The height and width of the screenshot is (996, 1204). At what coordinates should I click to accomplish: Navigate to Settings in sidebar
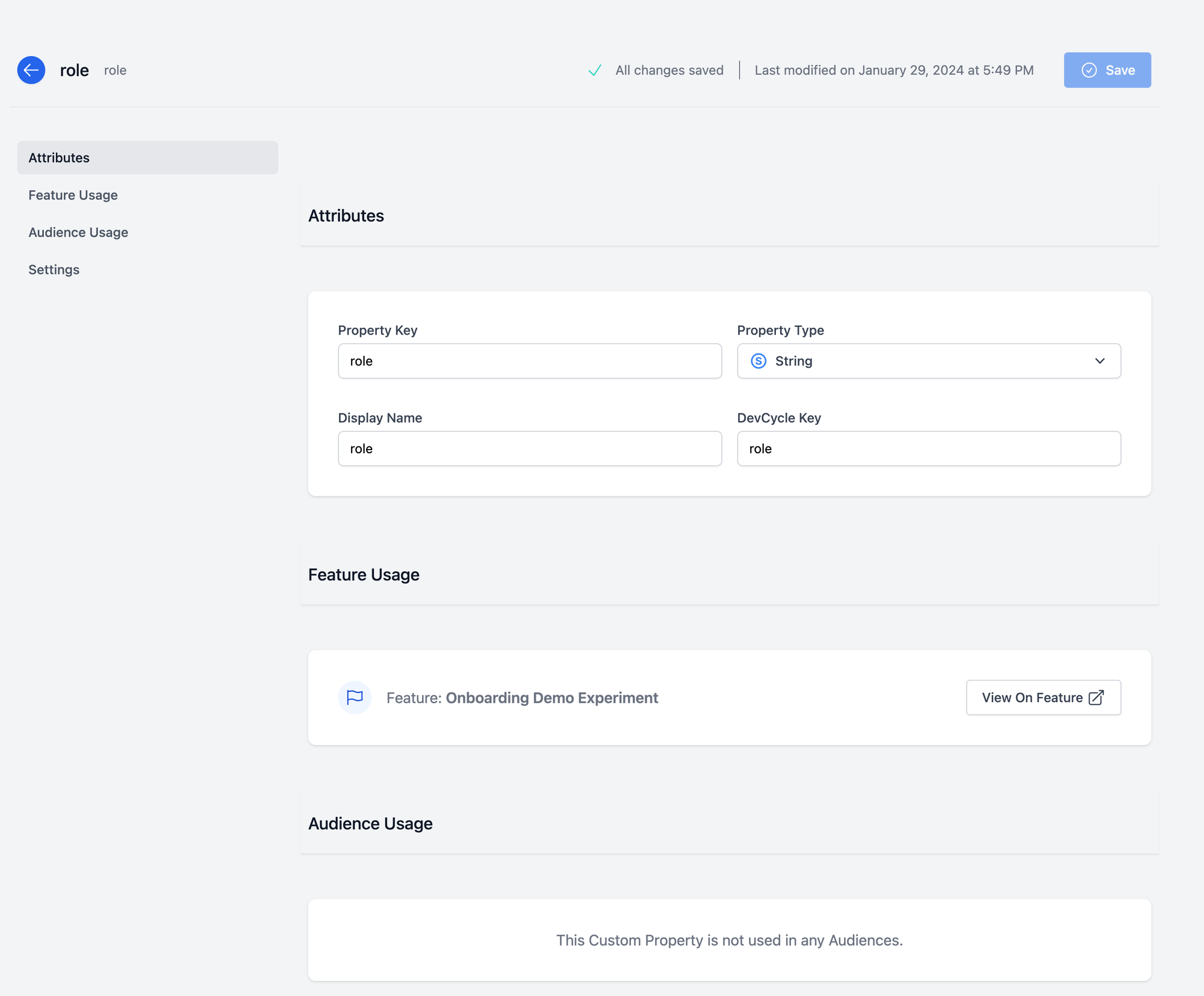[54, 270]
